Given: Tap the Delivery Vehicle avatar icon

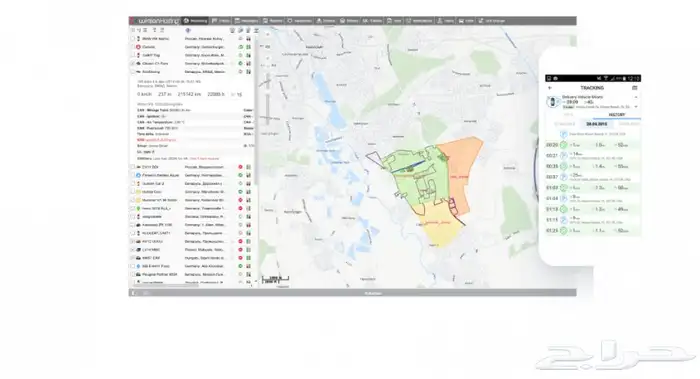Looking at the screenshot, I should [x=552, y=102].
